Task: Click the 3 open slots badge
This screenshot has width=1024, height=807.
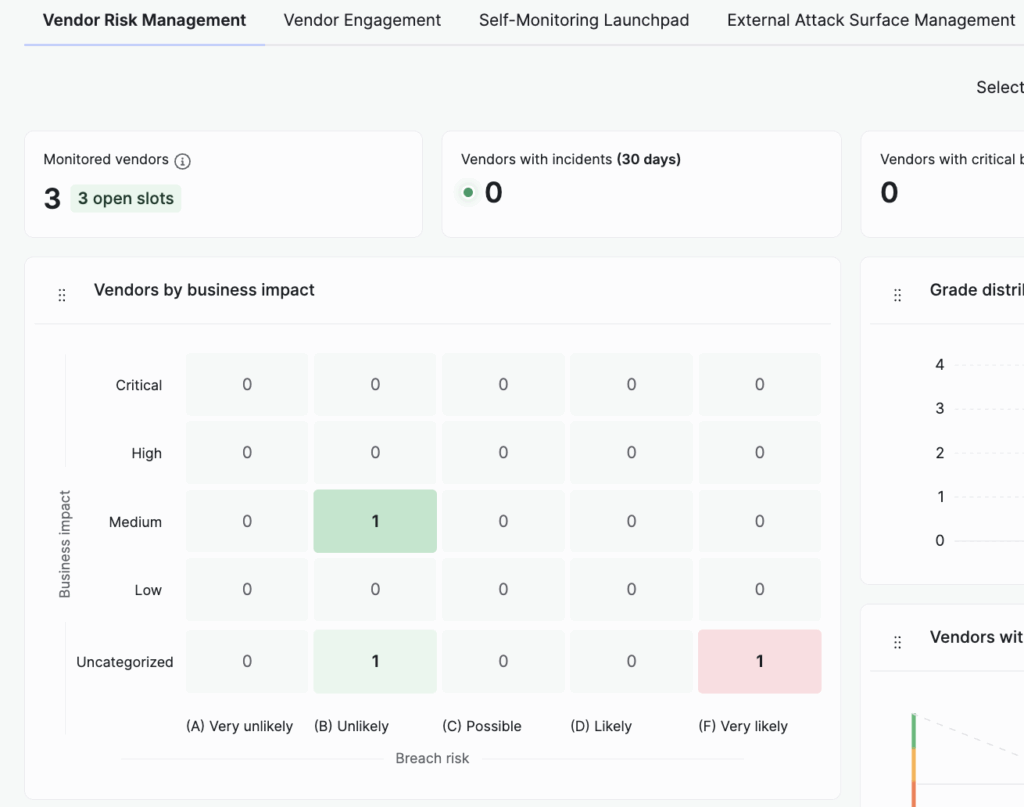Action: click(x=126, y=198)
